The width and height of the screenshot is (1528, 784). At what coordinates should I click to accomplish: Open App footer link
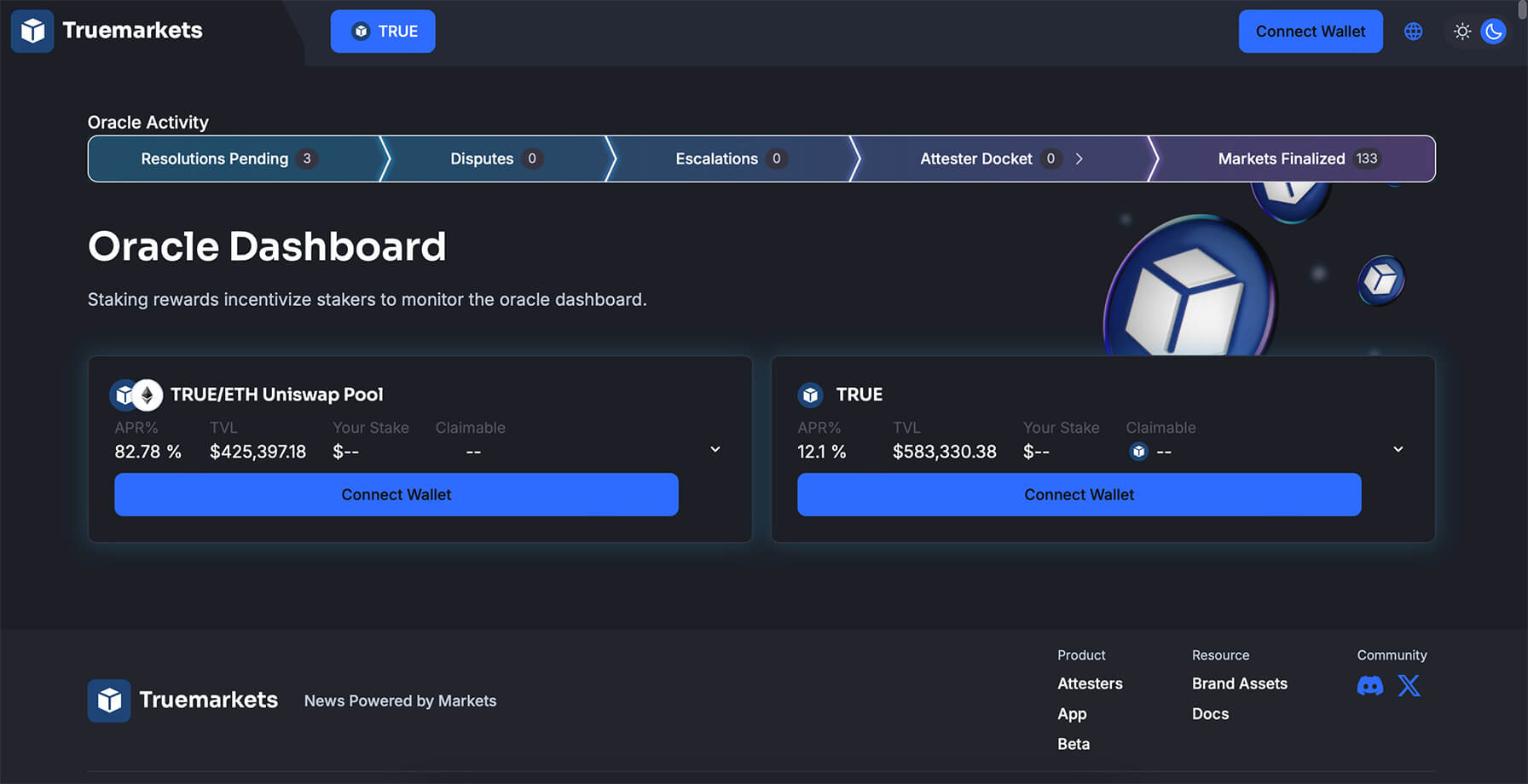tap(1072, 714)
